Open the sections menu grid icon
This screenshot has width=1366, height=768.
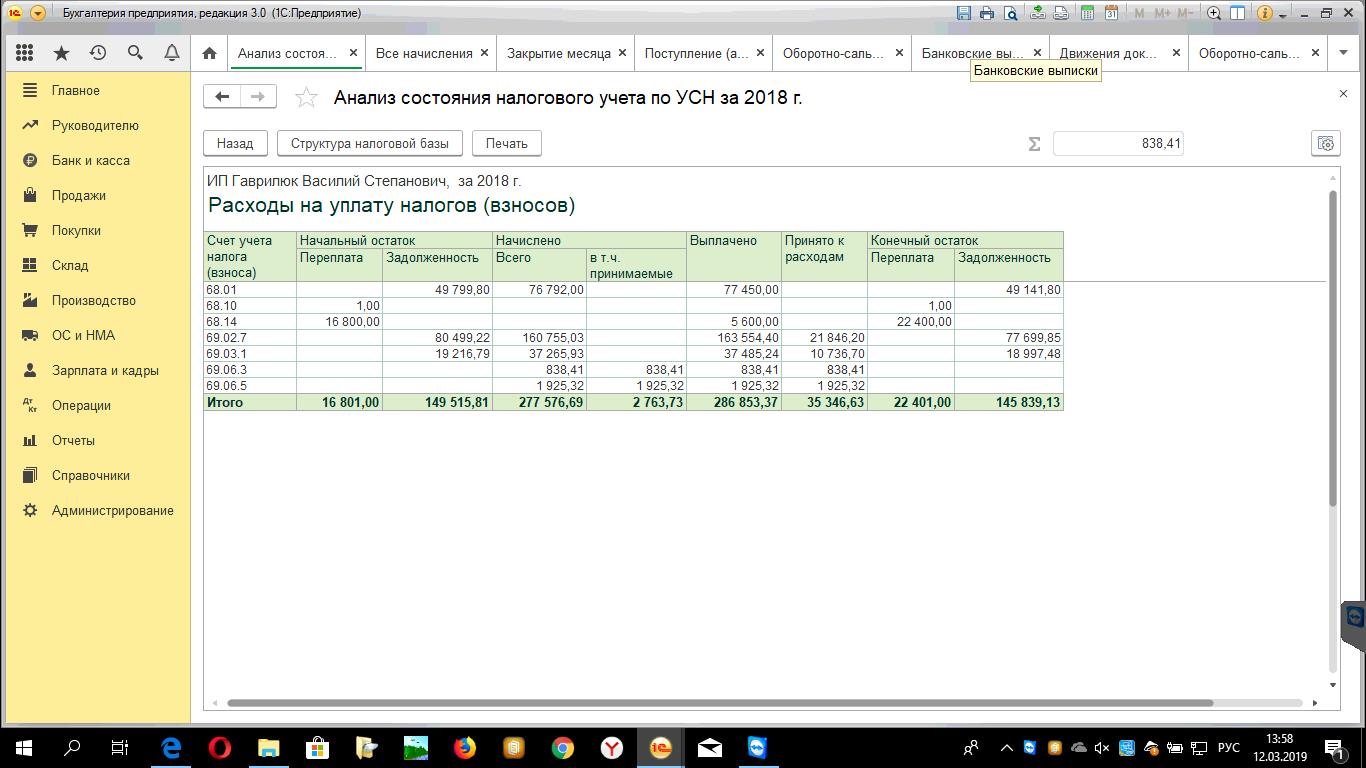[25, 53]
